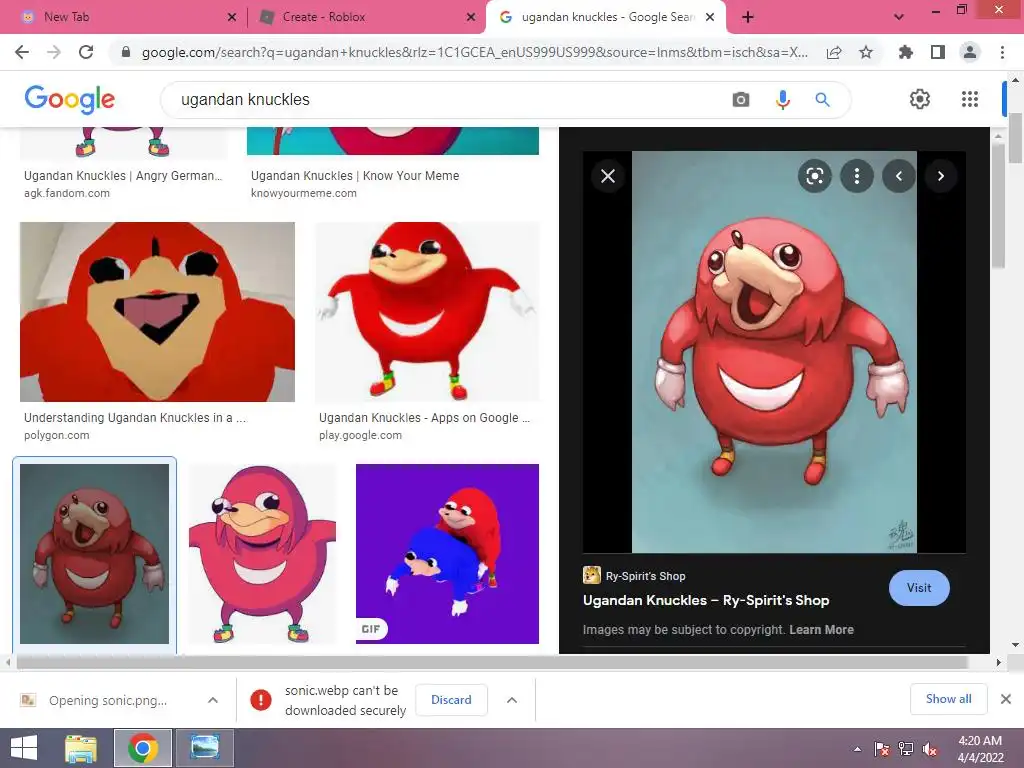Viewport: 1024px width, 768px height.
Task: Go back with the browser back arrow
Action: 22,52
